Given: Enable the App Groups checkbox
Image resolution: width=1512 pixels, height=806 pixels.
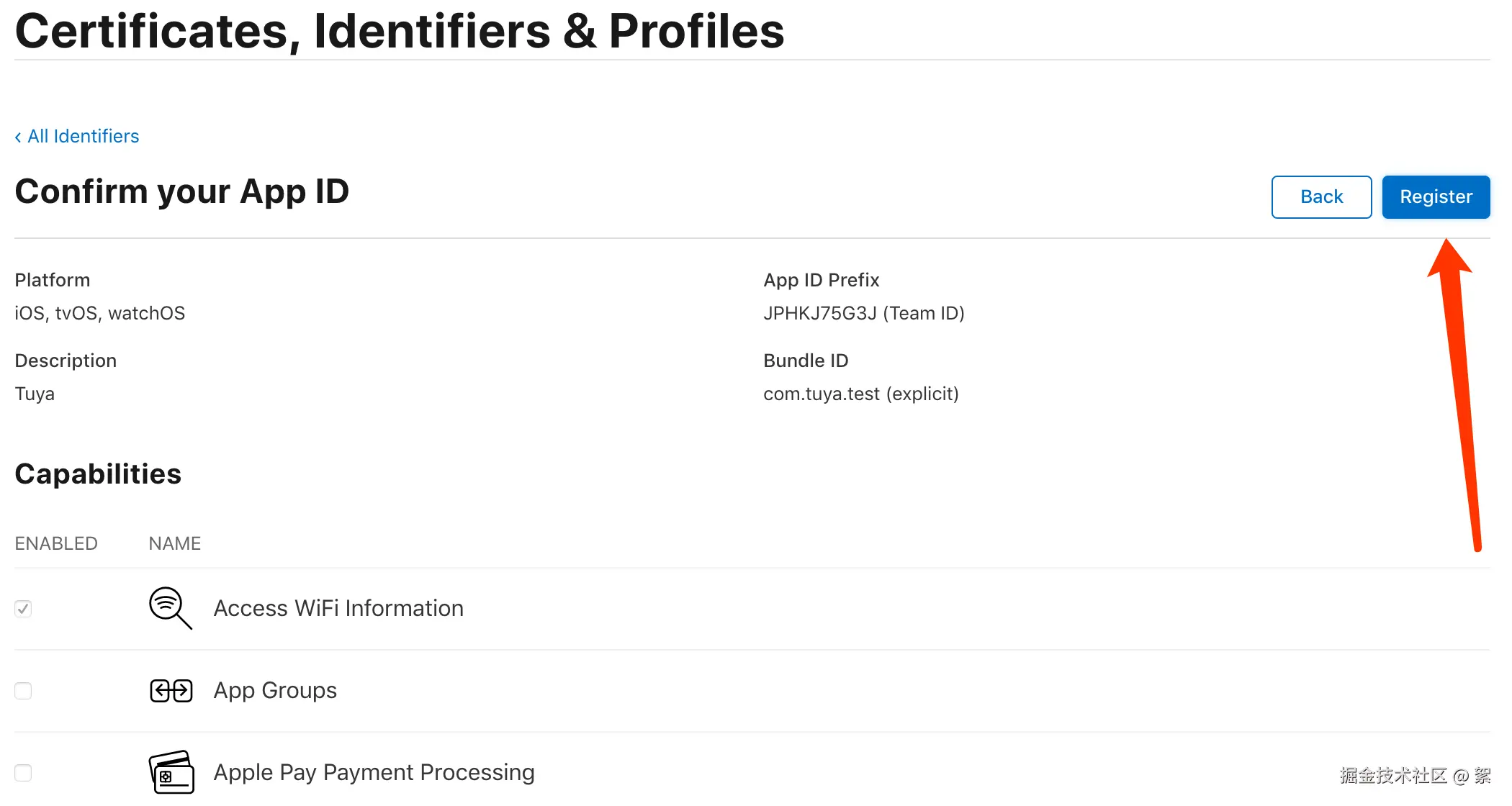Looking at the screenshot, I should click(x=23, y=691).
